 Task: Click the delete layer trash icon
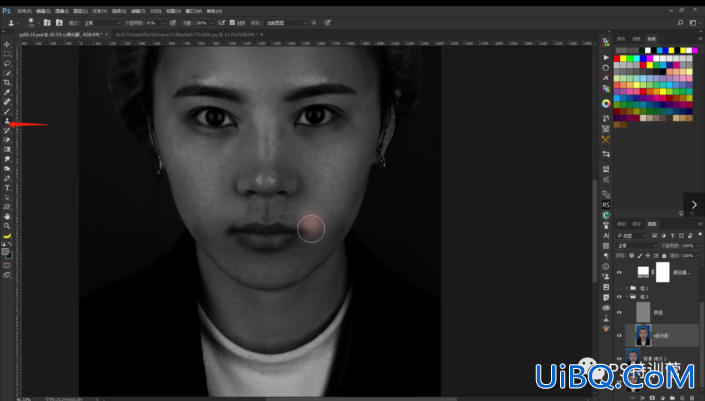click(692, 398)
